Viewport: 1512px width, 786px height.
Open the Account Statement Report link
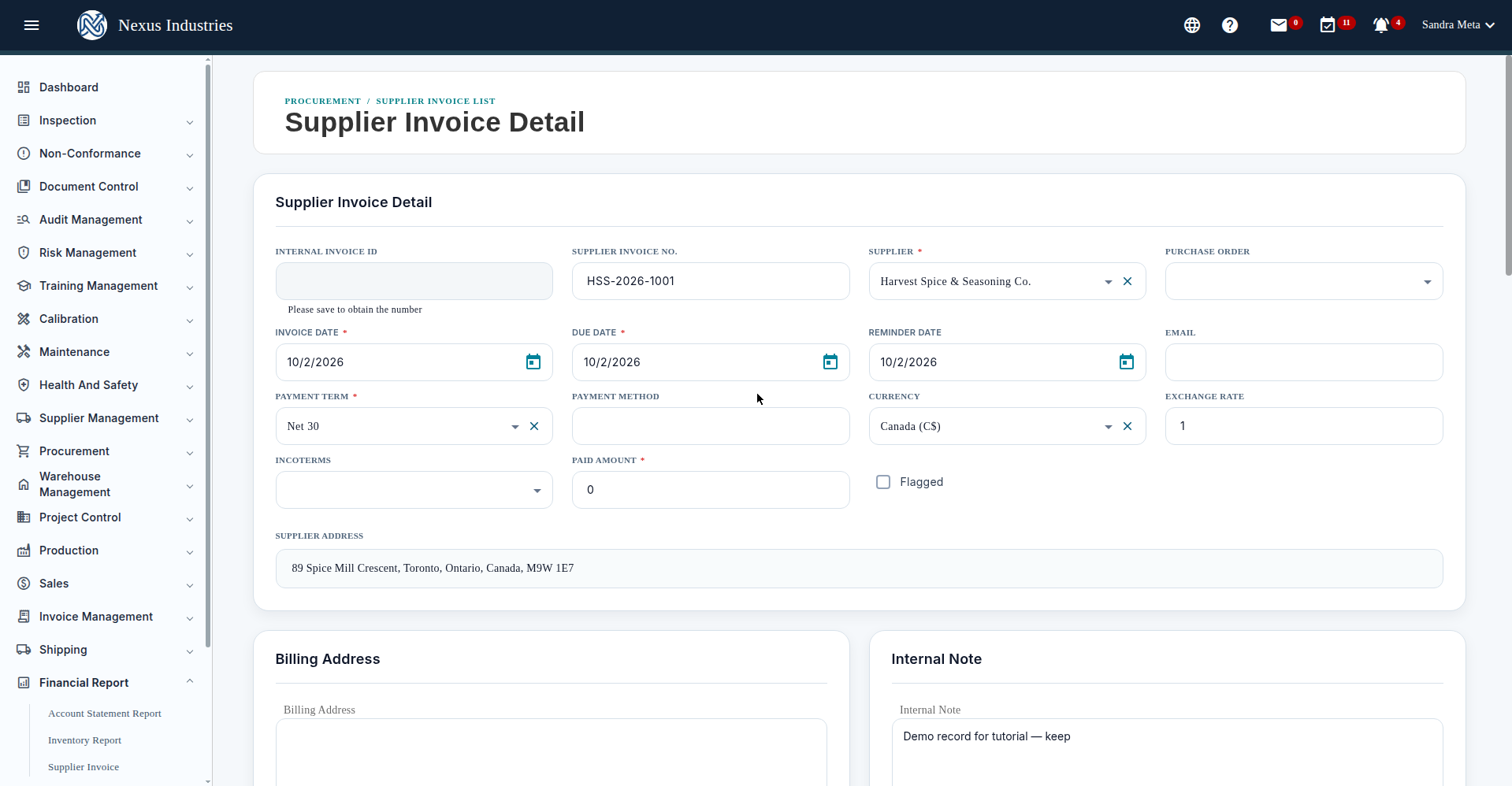coord(105,714)
